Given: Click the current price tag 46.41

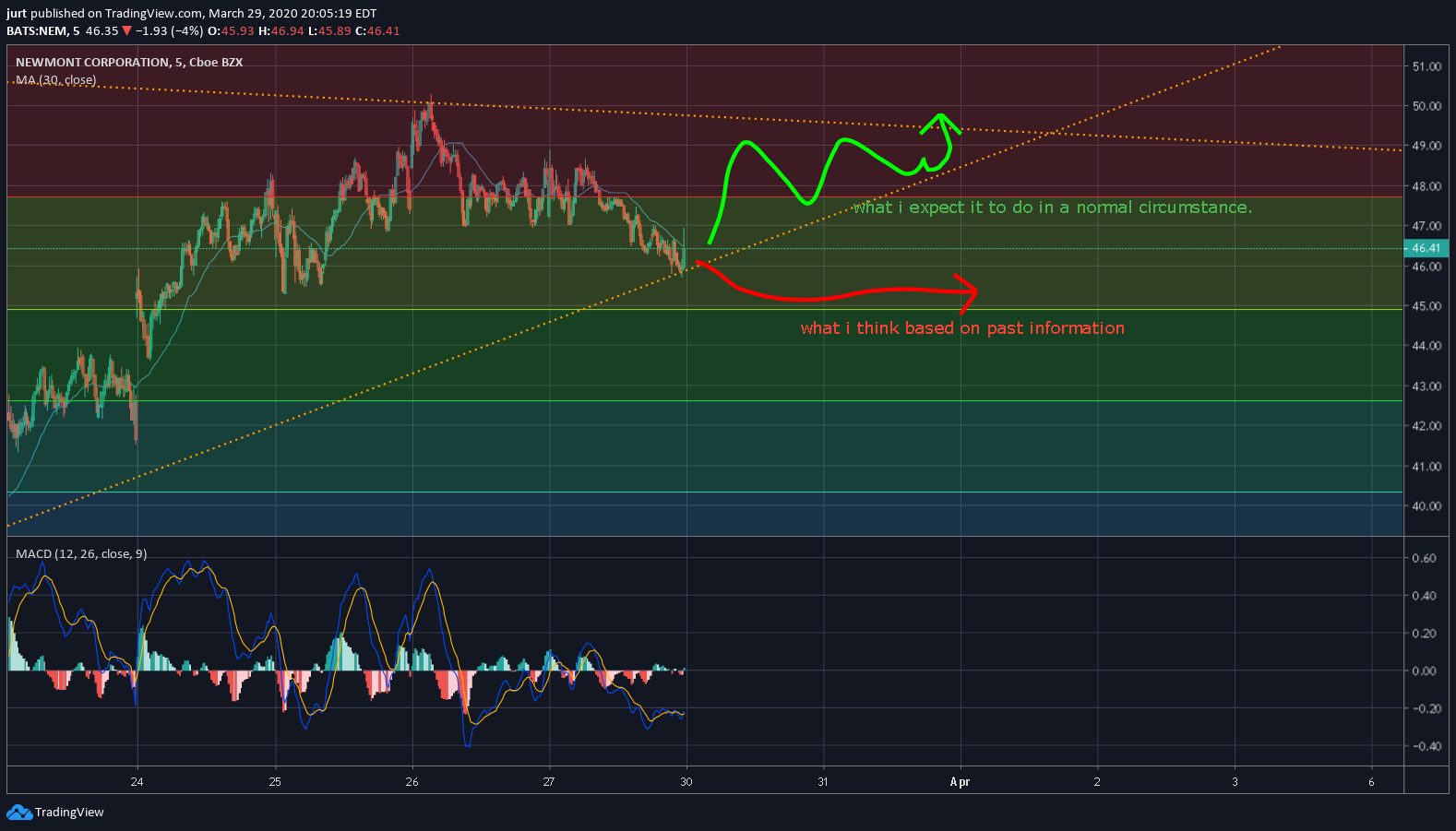Looking at the screenshot, I should click(x=1426, y=248).
